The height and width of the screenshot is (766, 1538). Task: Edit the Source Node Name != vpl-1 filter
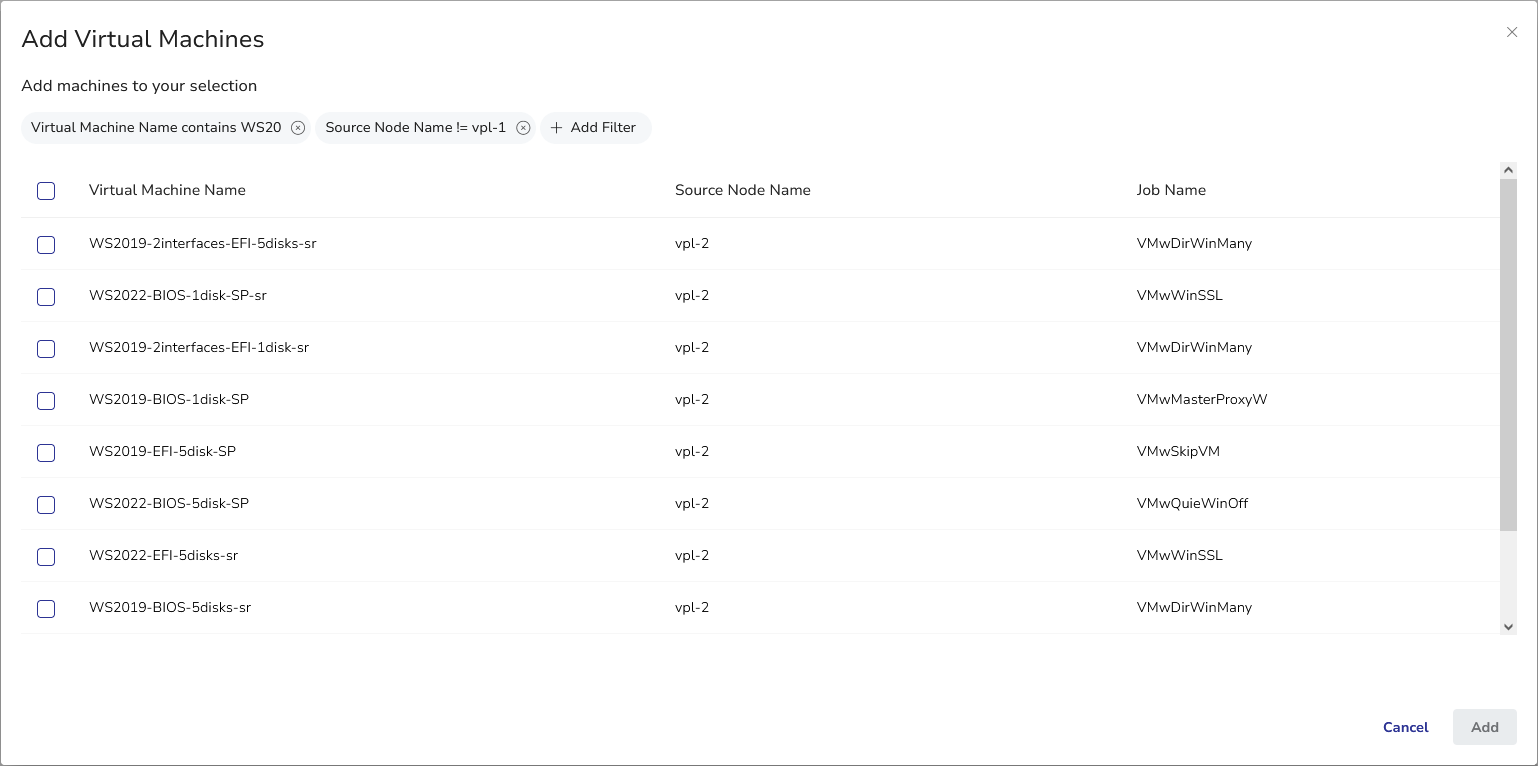tap(416, 128)
